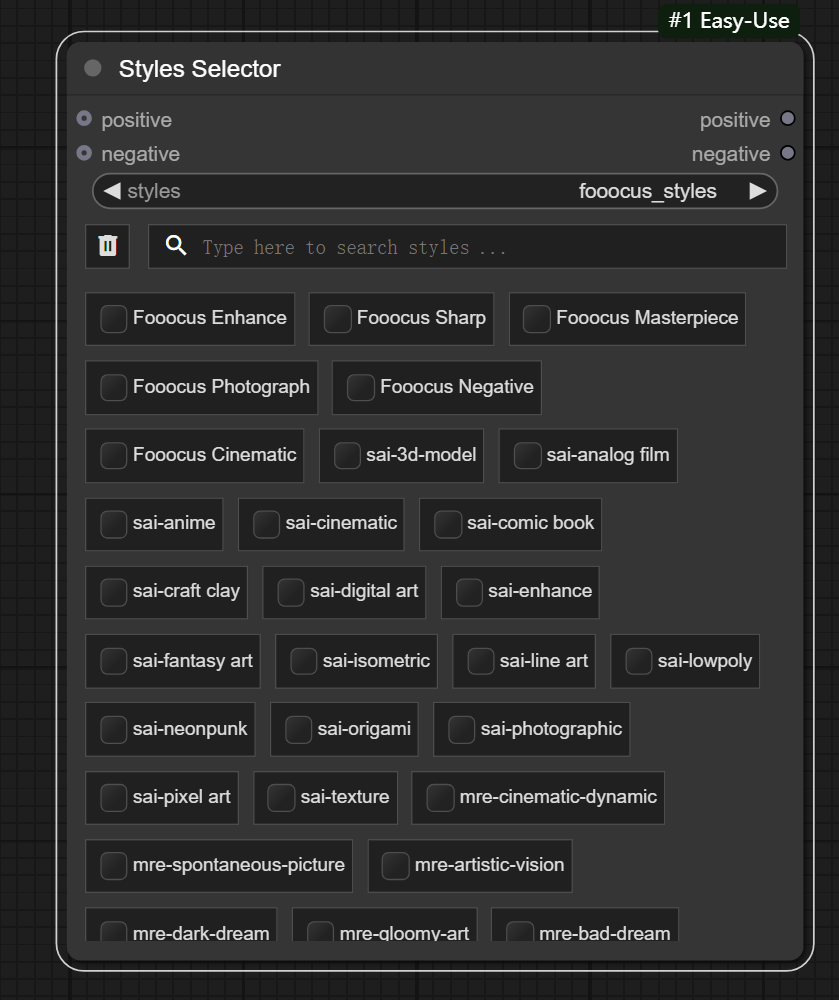Toggle the sai-neonpunk checkbox
Viewport: 839px width, 1000px height.
pos(114,729)
